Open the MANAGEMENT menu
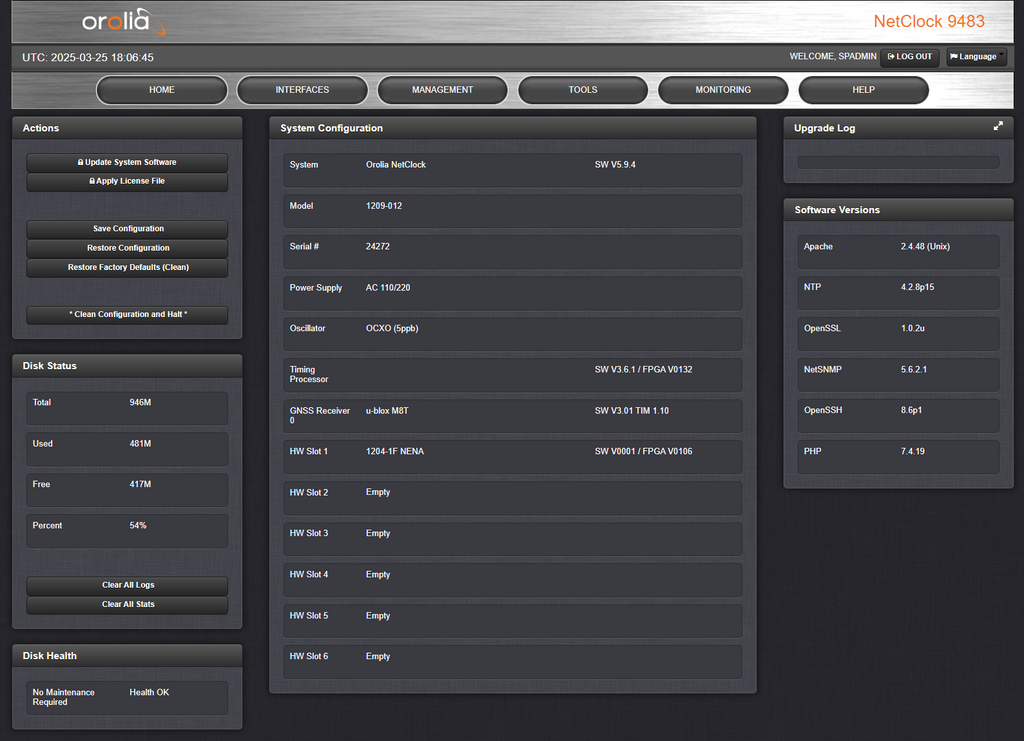Viewport: 1024px width, 741px height. click(x=442, y=90)
